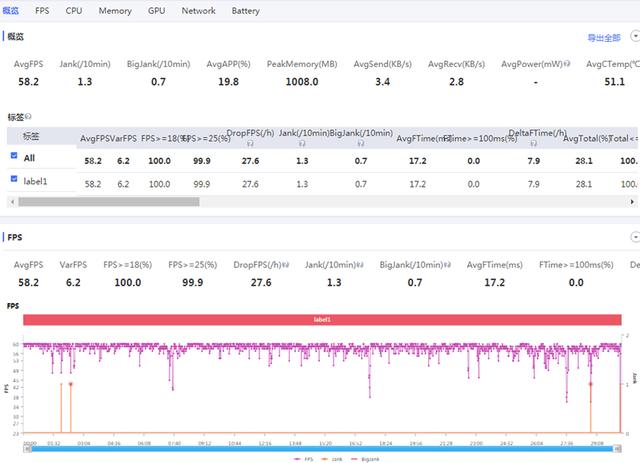Click the 导出全部 export all link
Screen dimensions: 640x463
pyautogui.click(x=603, y=38)
